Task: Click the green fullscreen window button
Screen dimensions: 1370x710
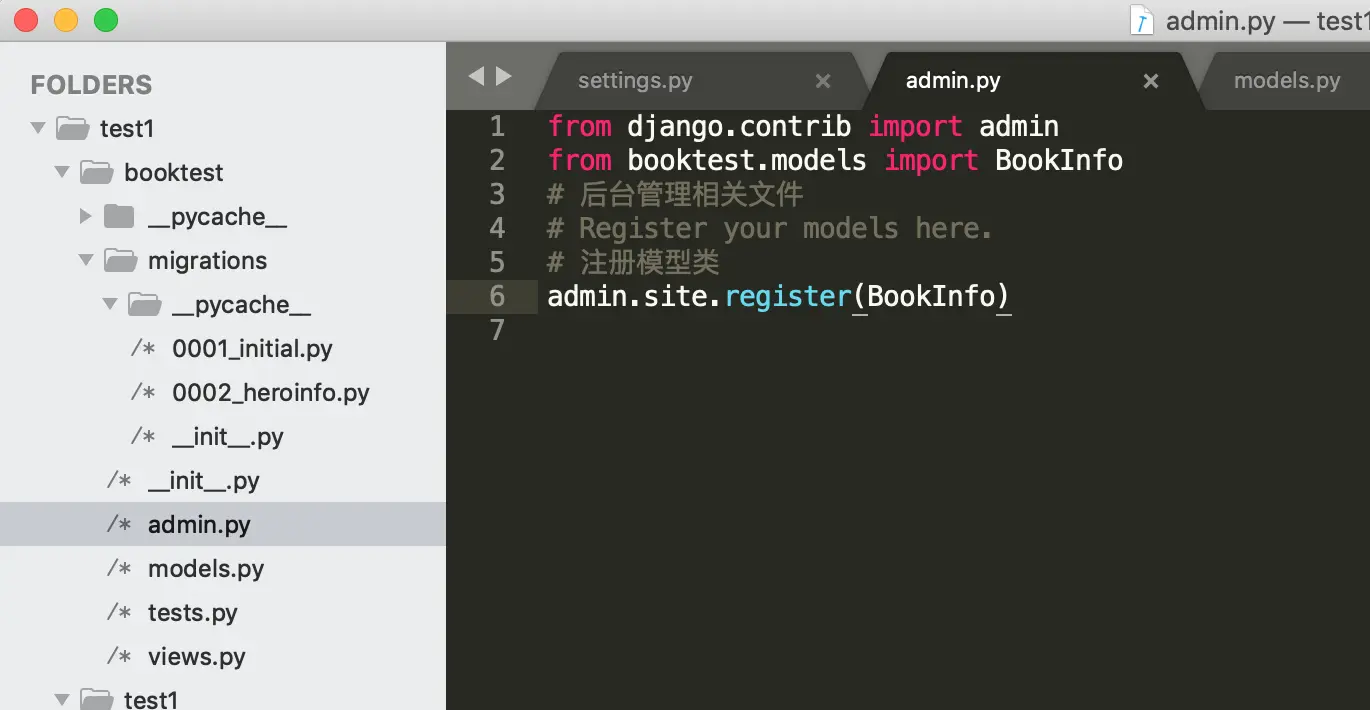Action: point(105,20)
